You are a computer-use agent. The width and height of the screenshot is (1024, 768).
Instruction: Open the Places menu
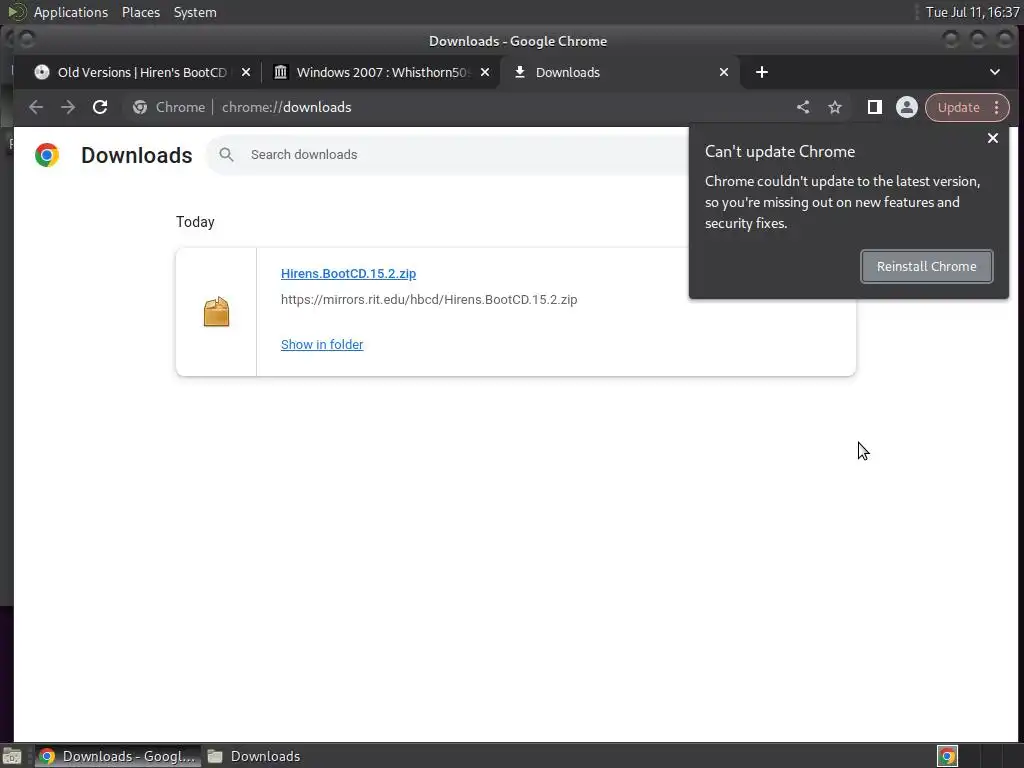pos(141,12)
